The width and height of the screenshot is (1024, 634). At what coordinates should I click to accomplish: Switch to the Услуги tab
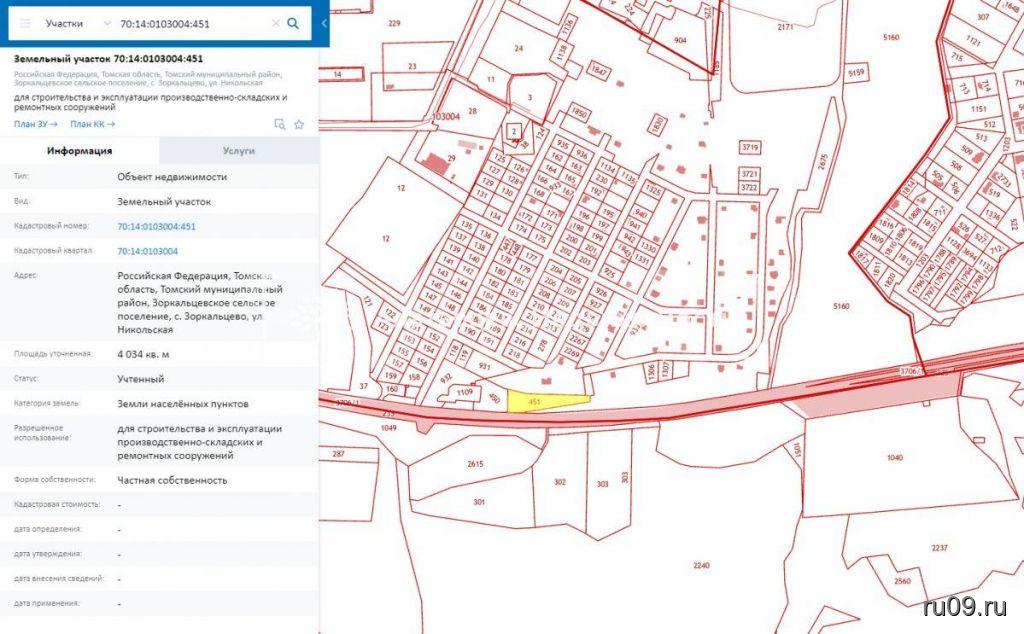pyautogui.click(x=238, y=151)
